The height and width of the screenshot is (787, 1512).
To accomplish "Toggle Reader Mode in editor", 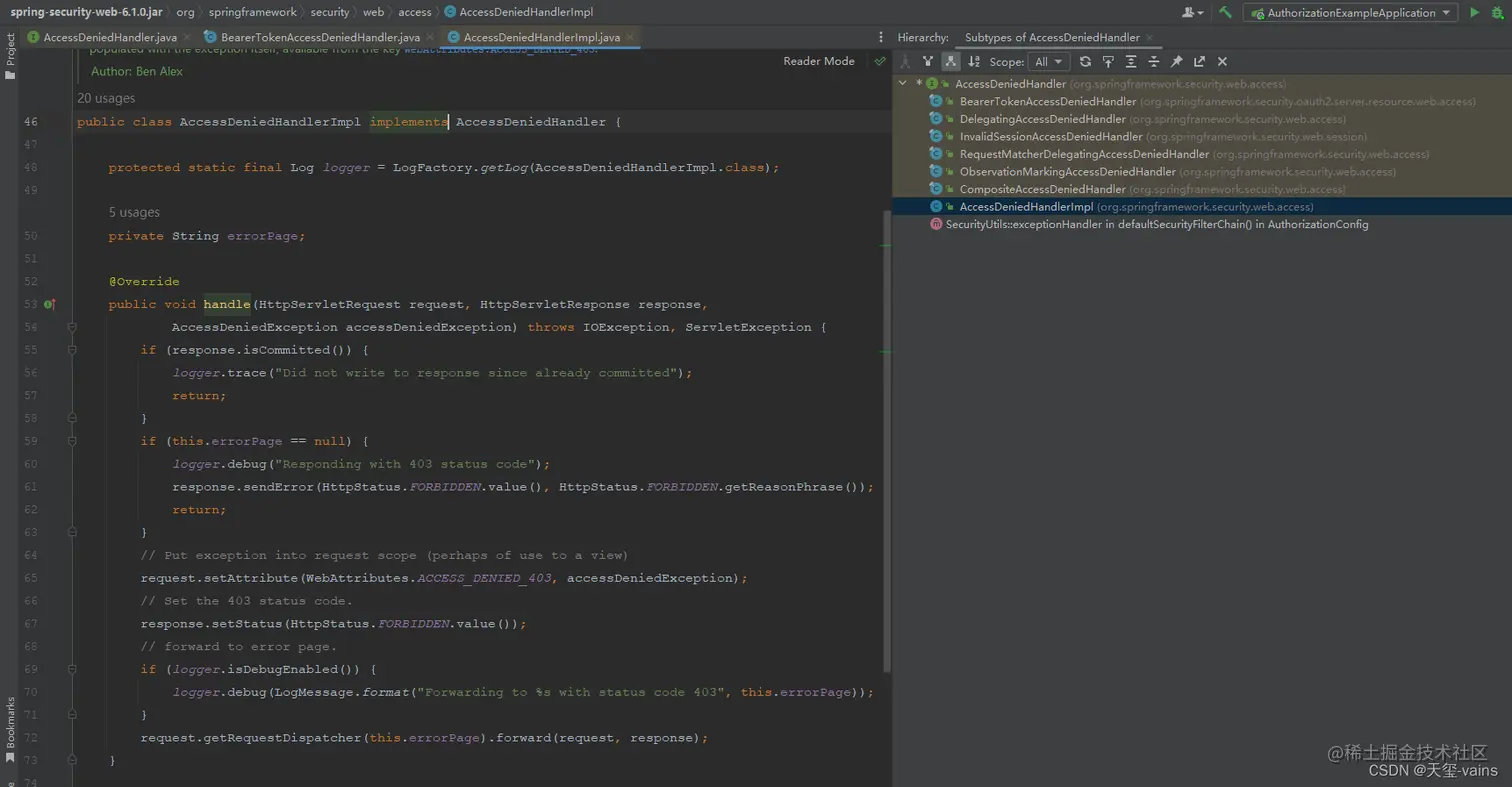I will point(819,61).
